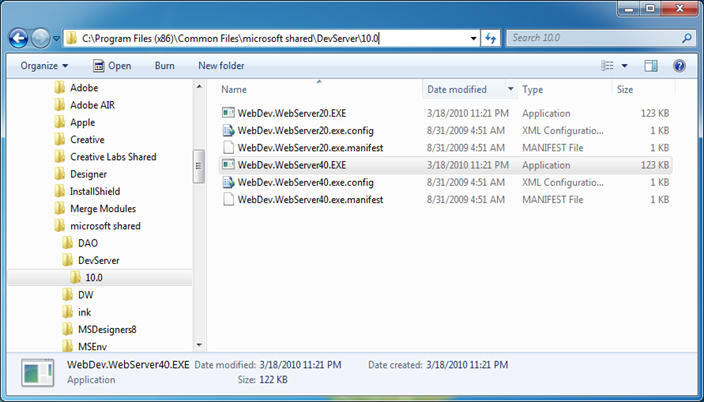
Task: Click the details pane WebServer40 thumbnail
Action: 38,372
